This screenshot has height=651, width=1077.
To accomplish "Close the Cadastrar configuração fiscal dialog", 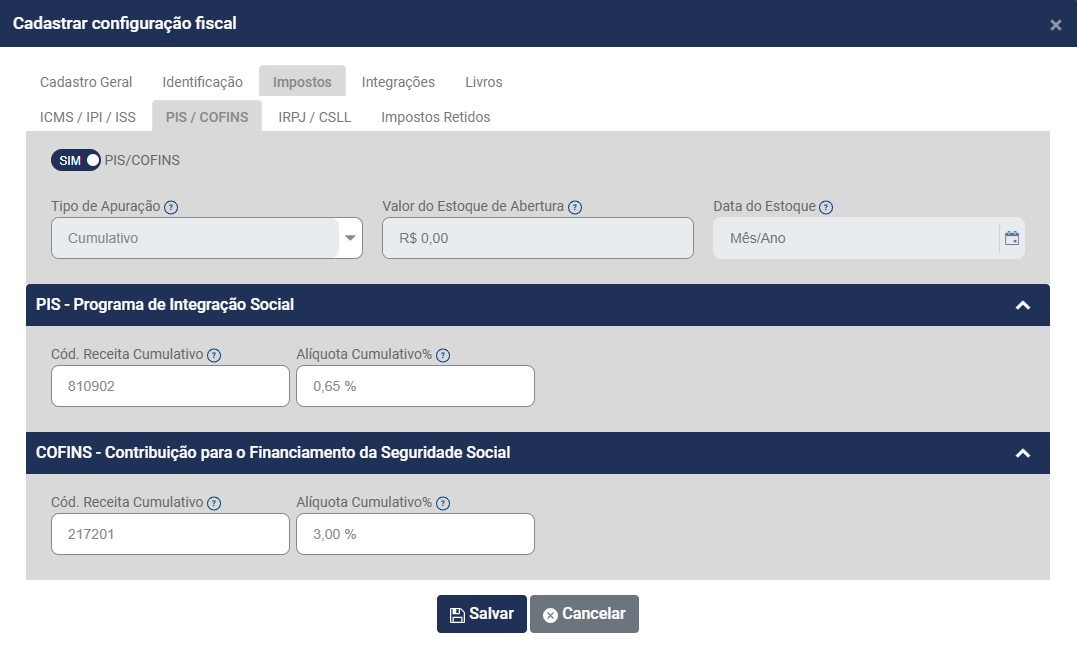I will coord(1056,25).
